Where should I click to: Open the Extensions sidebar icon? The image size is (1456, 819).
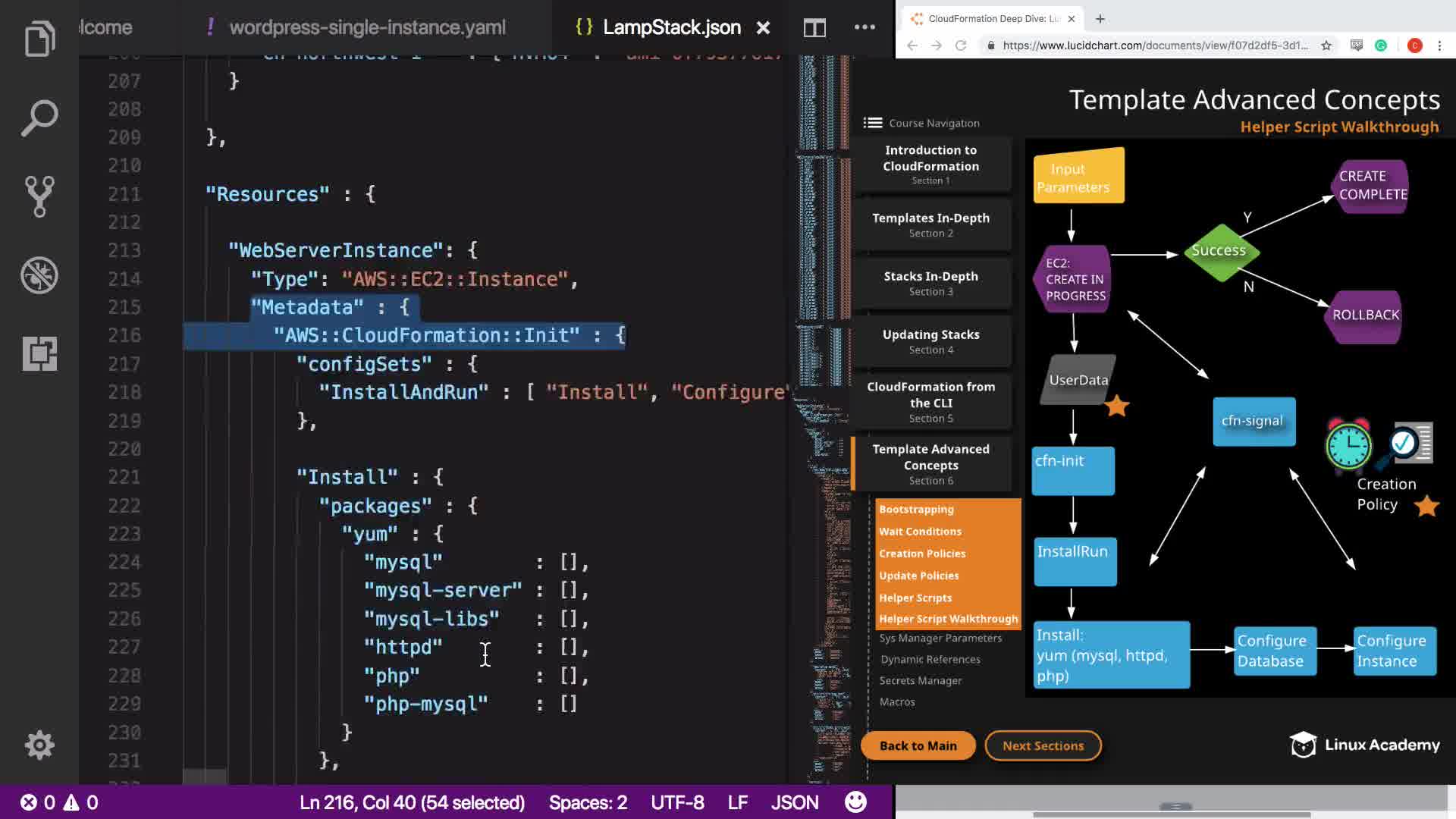(39, 354)
